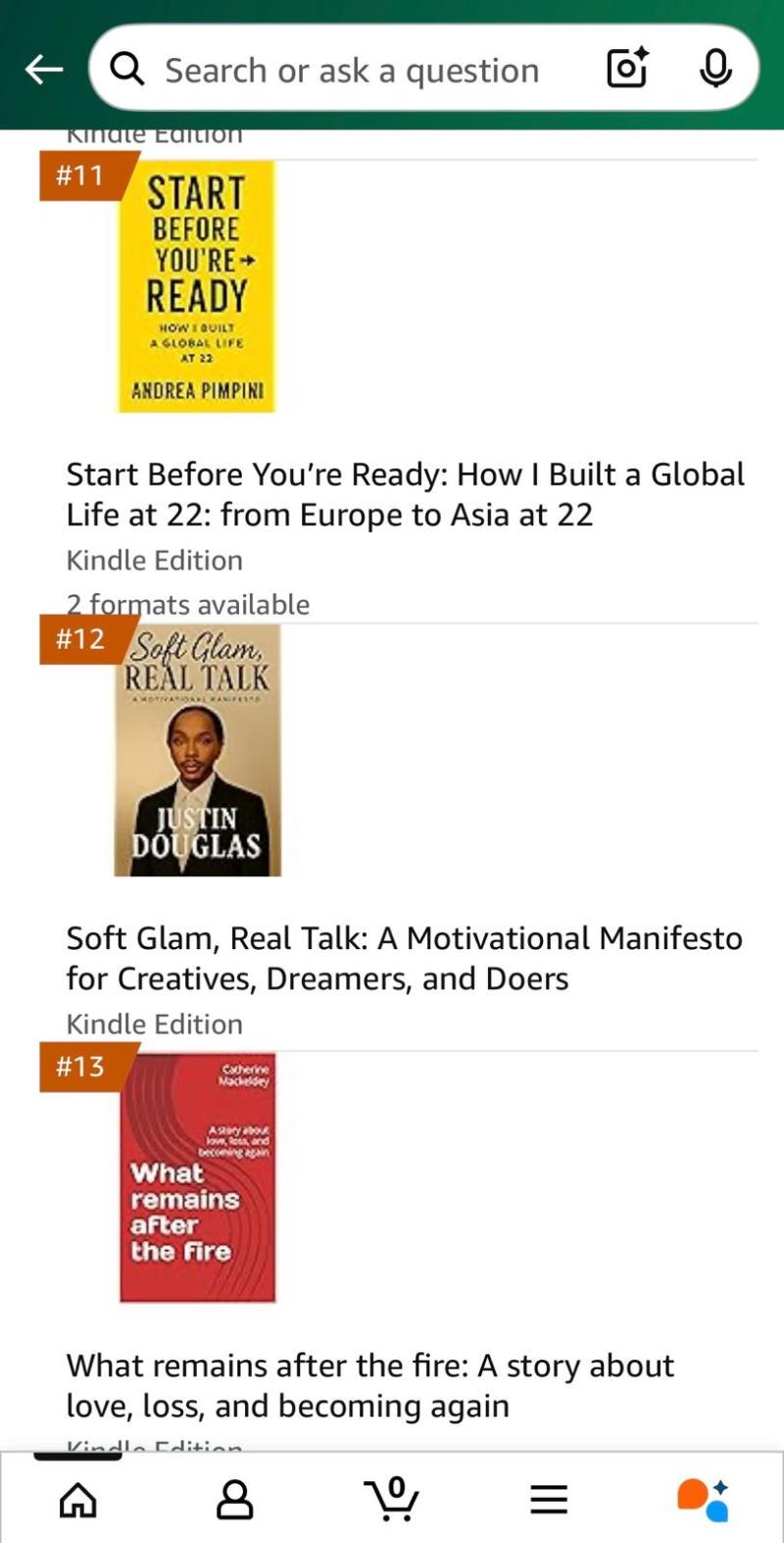The height and width of the screenshot is (1543, 784).
Task: Click the 2 formats available link
Action: pyautogui.click(x=188, y=604)
